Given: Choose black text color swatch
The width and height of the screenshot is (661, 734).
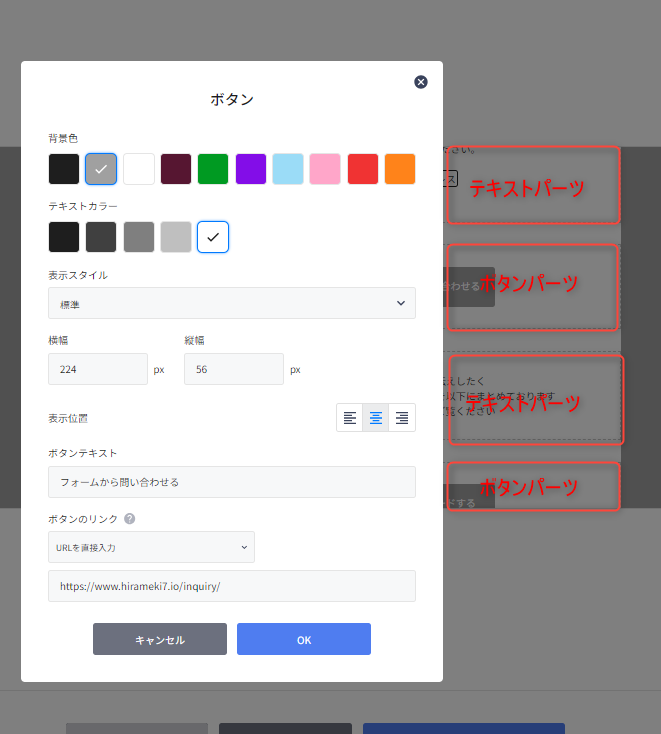Looking at the screenshot, I should [x=64, y=237].
